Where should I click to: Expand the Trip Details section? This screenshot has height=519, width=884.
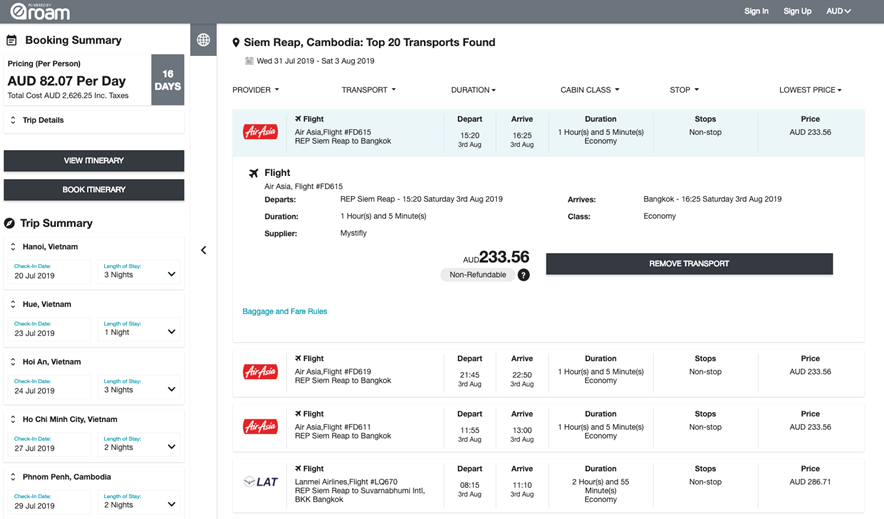pyautogui.click(x=94, y=120)
